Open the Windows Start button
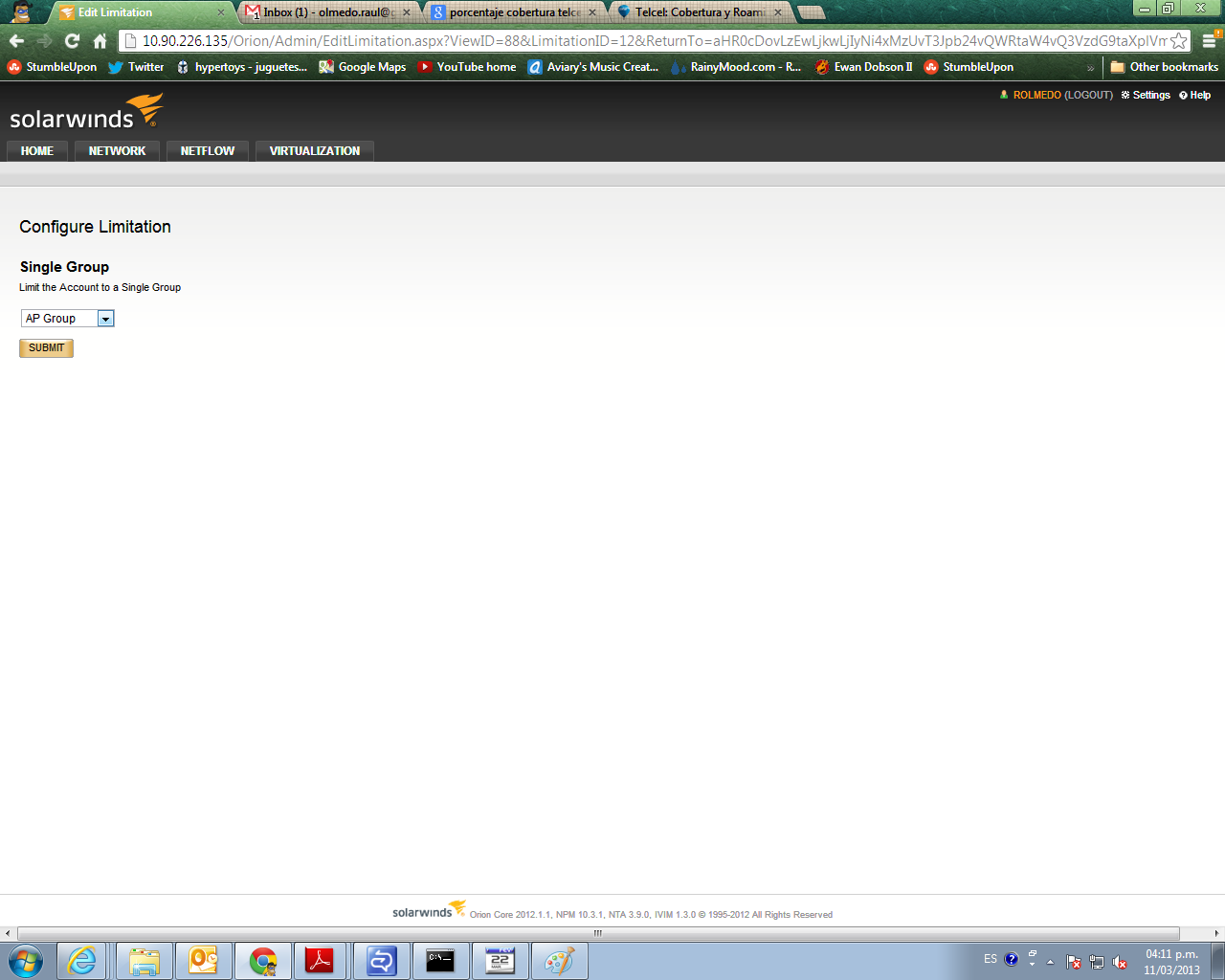Image resolution: width=1225 pixels, height=980 pixels. point(26,961)
